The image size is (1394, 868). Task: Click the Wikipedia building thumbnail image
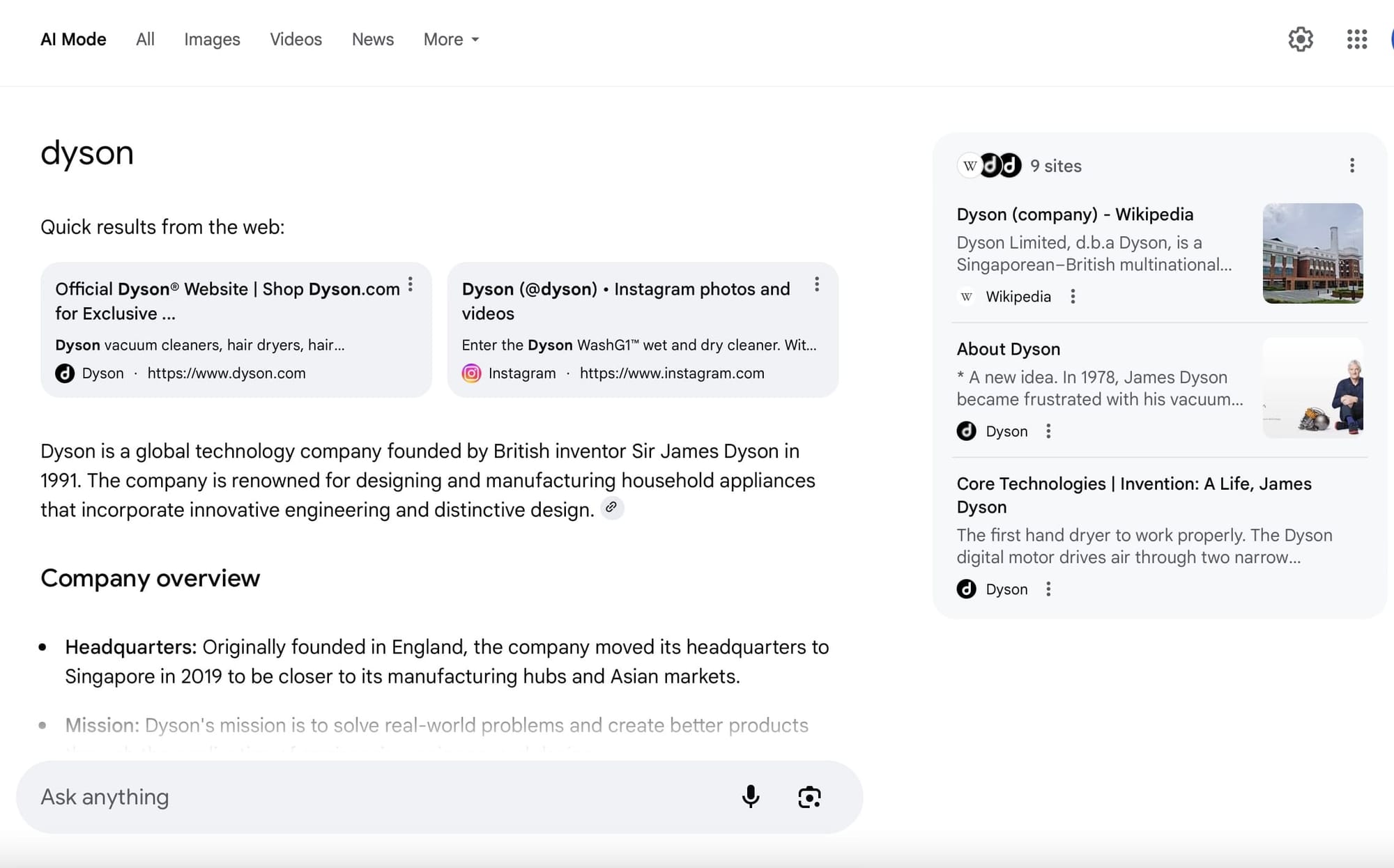tap(1312, 254)
